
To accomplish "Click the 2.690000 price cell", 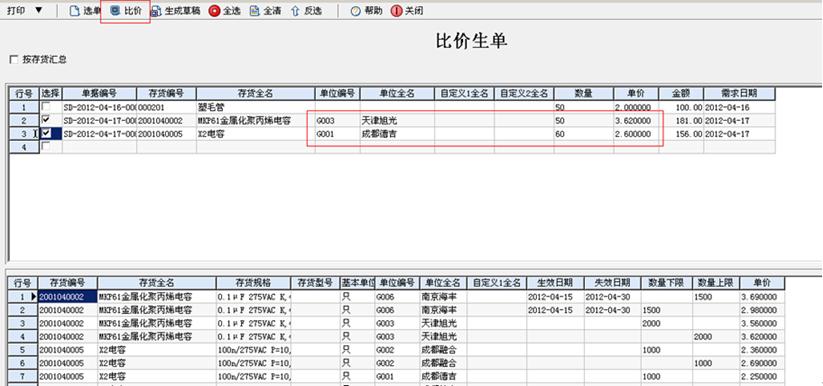I will tap(762, 363).
